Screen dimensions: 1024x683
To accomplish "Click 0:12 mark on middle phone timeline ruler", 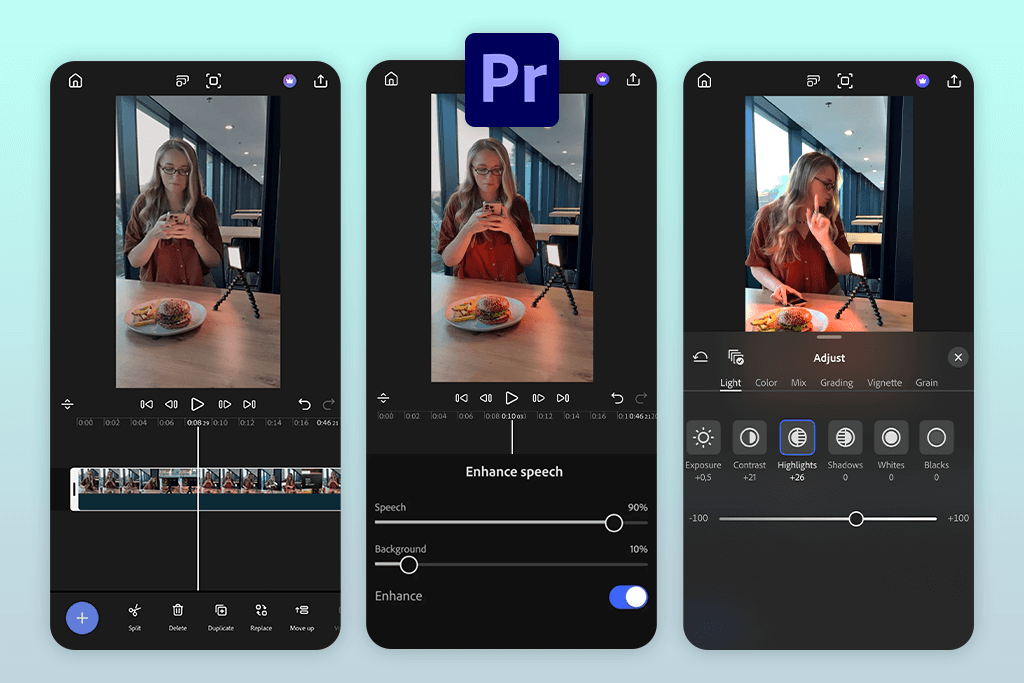I will [545, 416].
